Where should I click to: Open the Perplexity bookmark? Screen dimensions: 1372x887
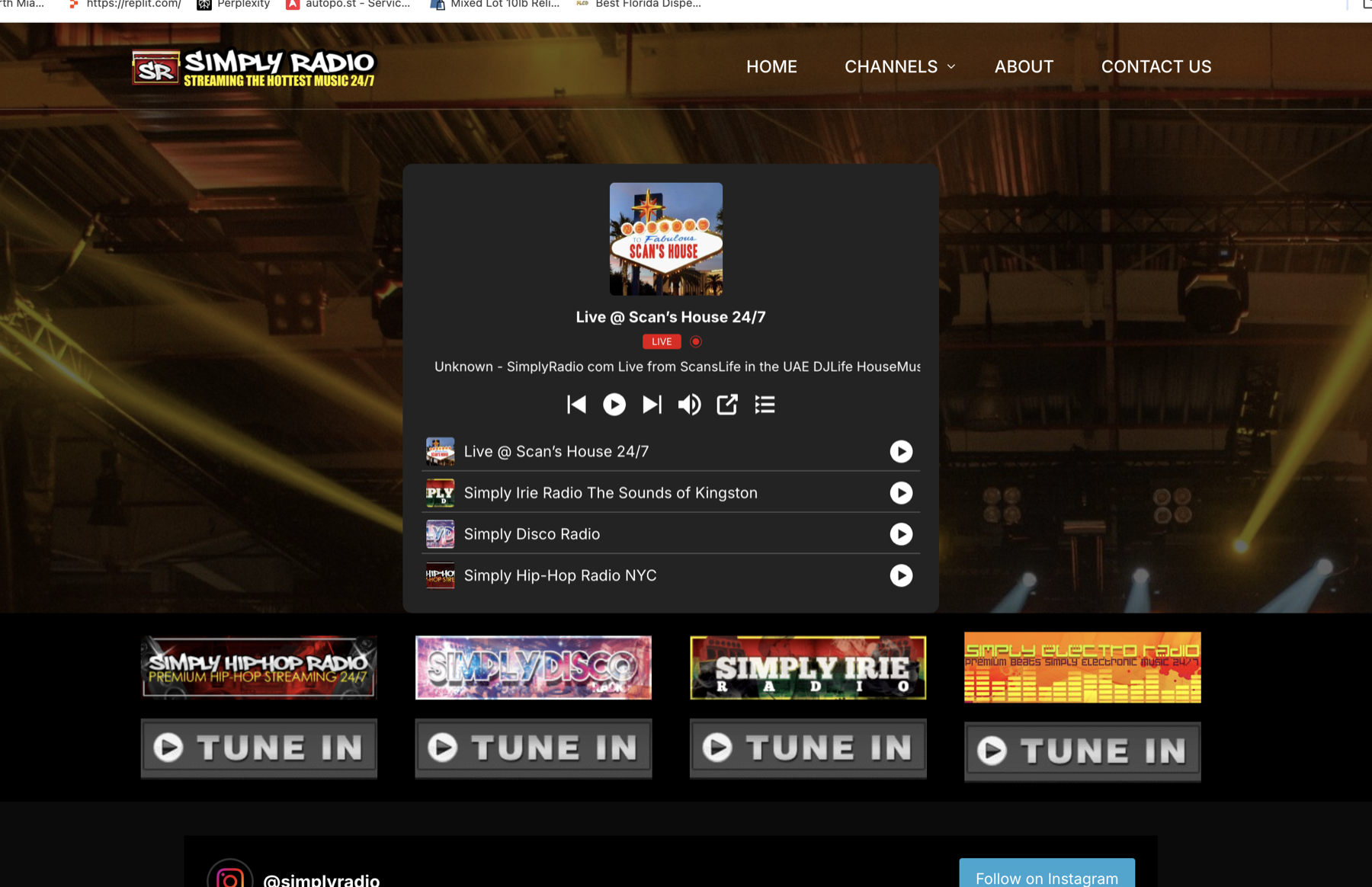(x=233, y=5)
